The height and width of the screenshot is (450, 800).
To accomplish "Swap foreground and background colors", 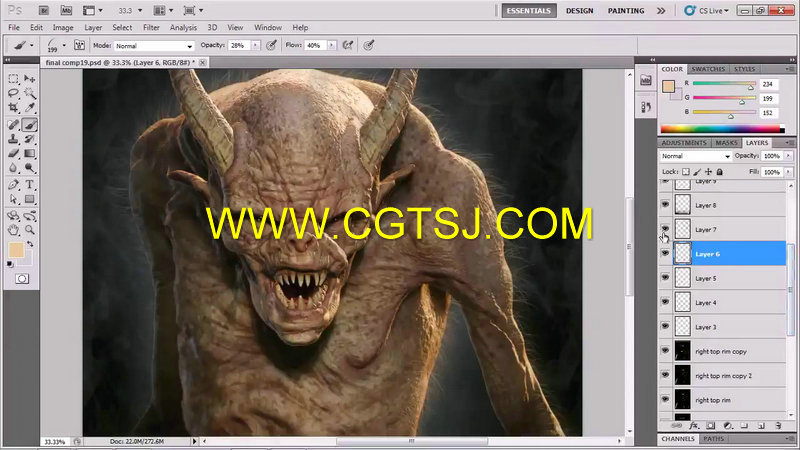I will click(31, 244).
